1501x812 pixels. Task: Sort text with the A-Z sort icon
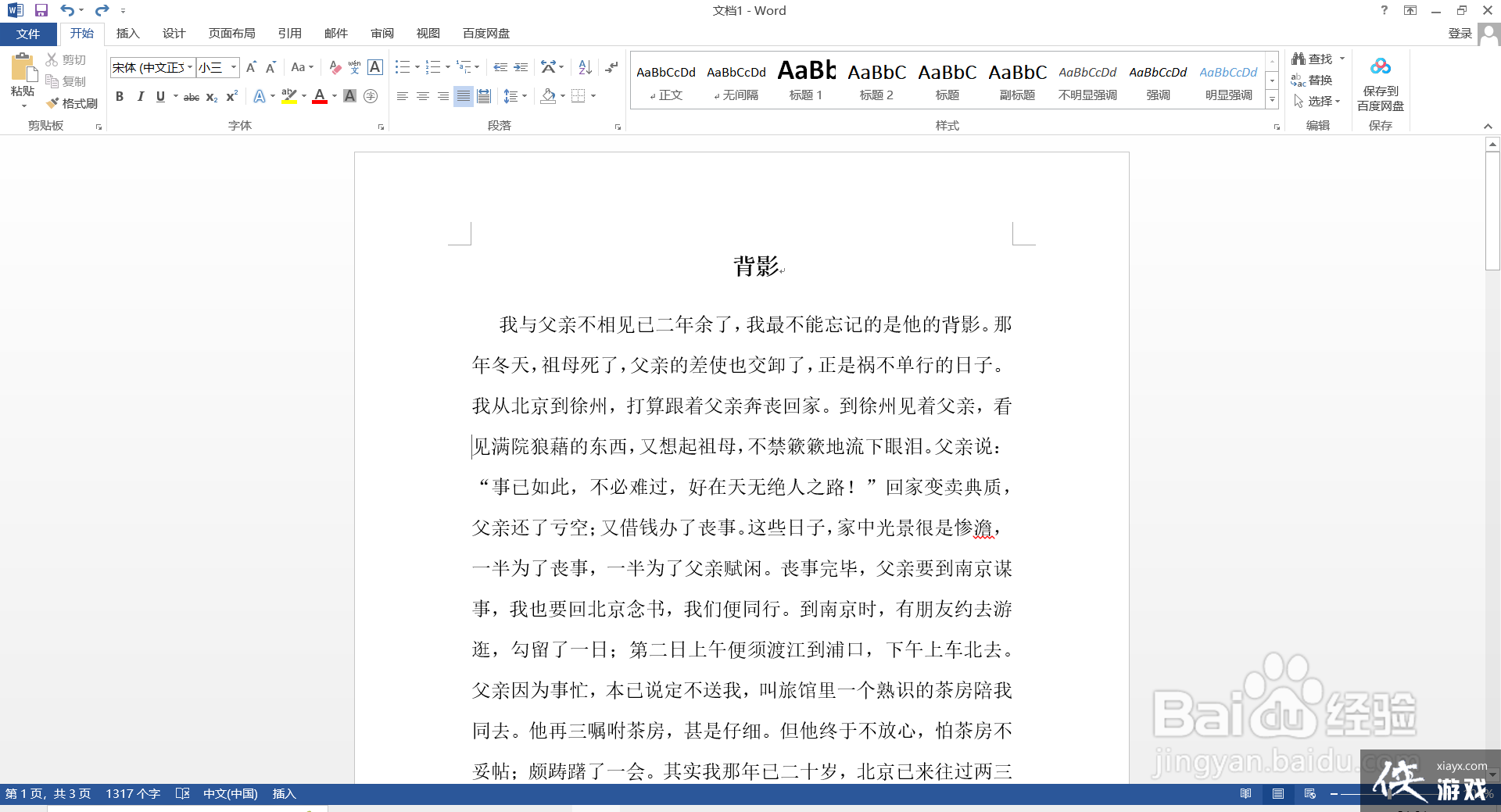pos(586,67)
